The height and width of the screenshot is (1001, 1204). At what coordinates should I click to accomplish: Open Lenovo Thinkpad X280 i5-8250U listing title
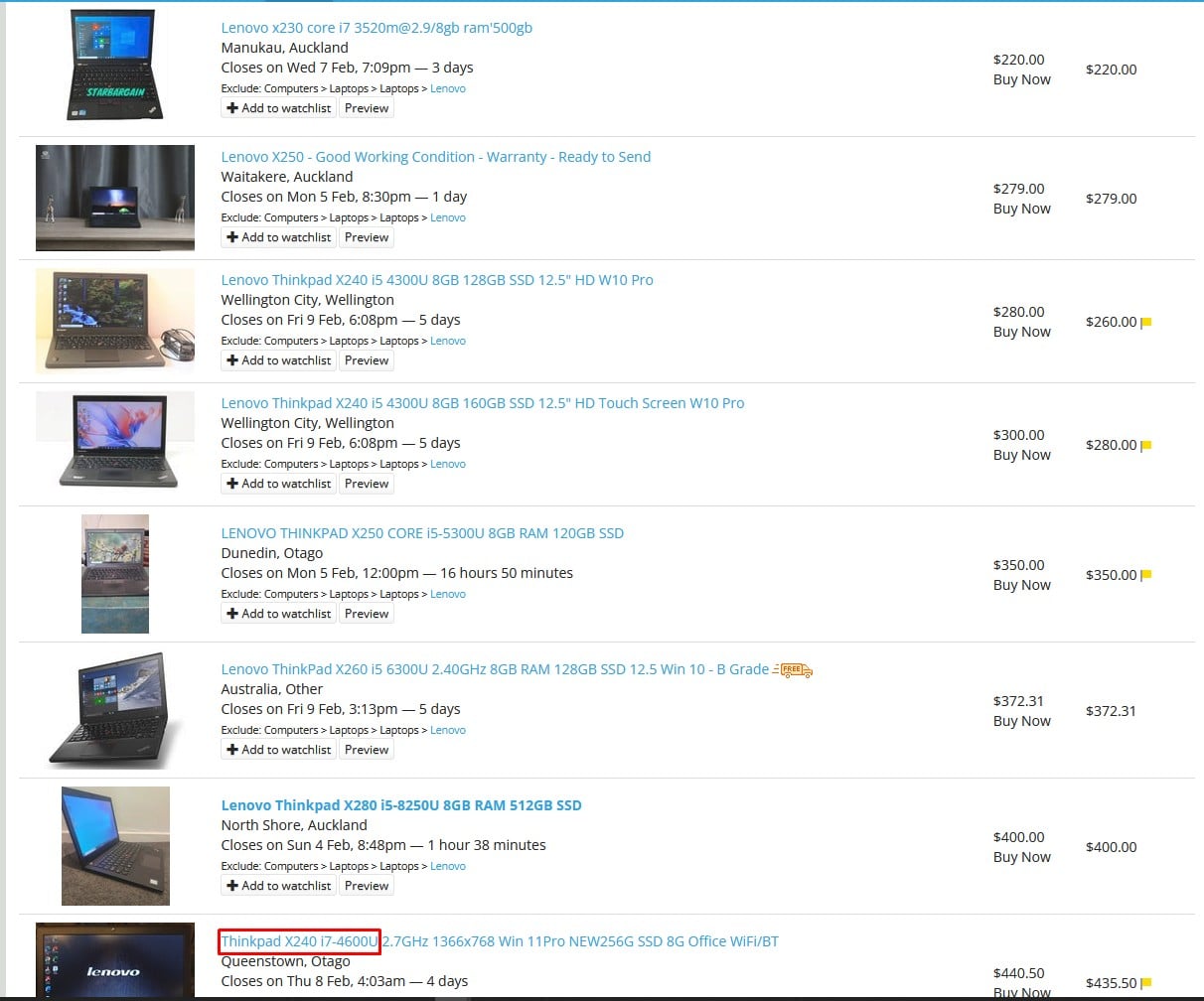pyautogui.click(x=400, y=805)
